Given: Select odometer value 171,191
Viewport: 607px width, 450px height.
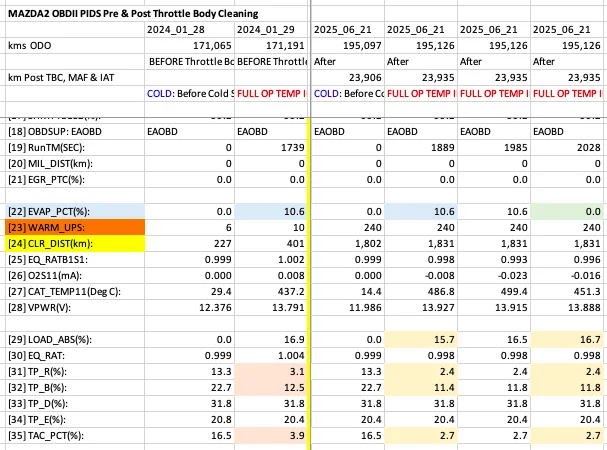Looking at the screenshot, I should [x=271, y=46].
